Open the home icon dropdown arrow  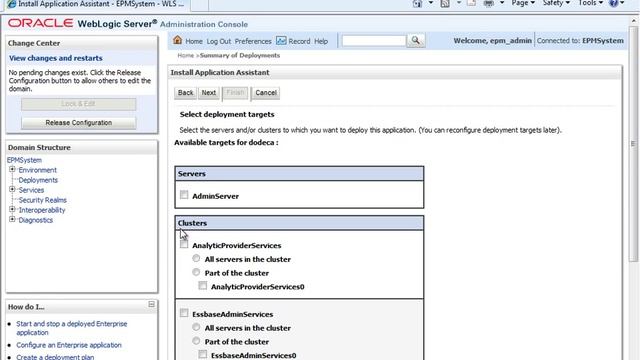[431, 3]
